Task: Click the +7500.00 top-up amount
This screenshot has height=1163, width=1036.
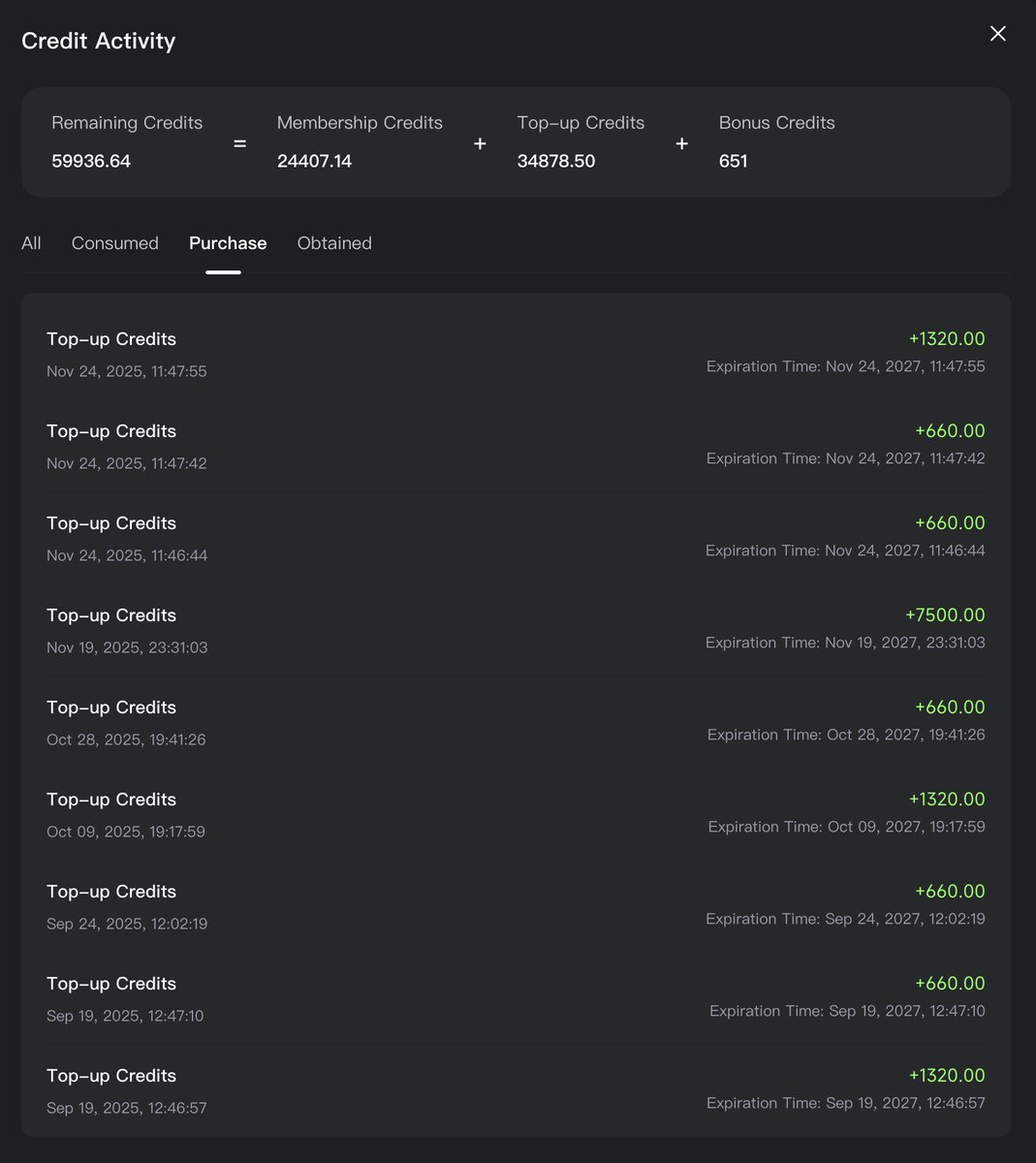Action: [x=945, y=615]
